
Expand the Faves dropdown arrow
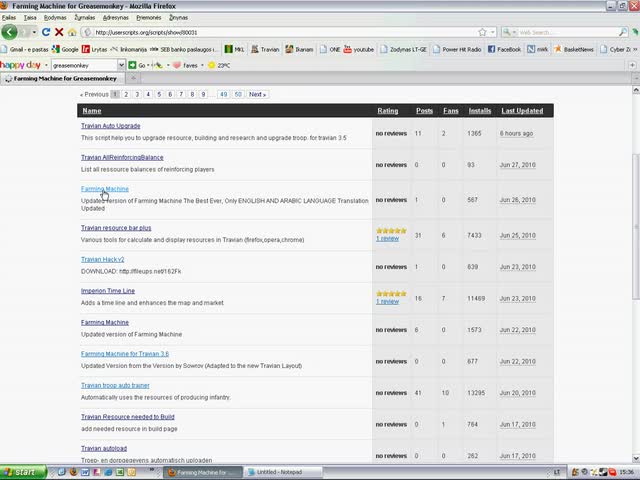coord(202,65)
